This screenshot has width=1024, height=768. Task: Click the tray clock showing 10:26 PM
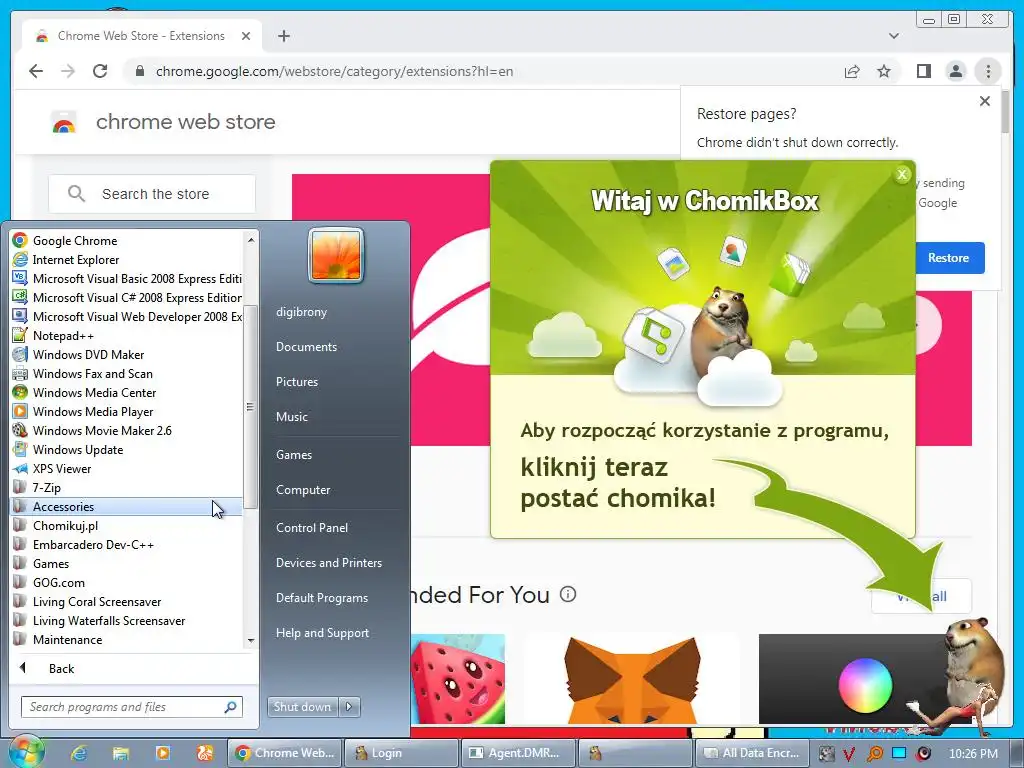coord(973,754)
